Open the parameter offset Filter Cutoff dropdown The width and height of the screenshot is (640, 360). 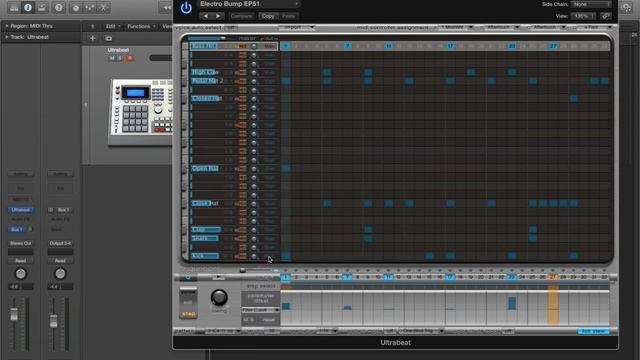pos(260,310)
